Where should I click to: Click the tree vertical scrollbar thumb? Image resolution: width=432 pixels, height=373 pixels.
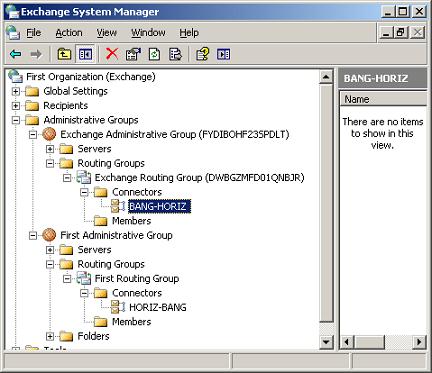[326, 203]
